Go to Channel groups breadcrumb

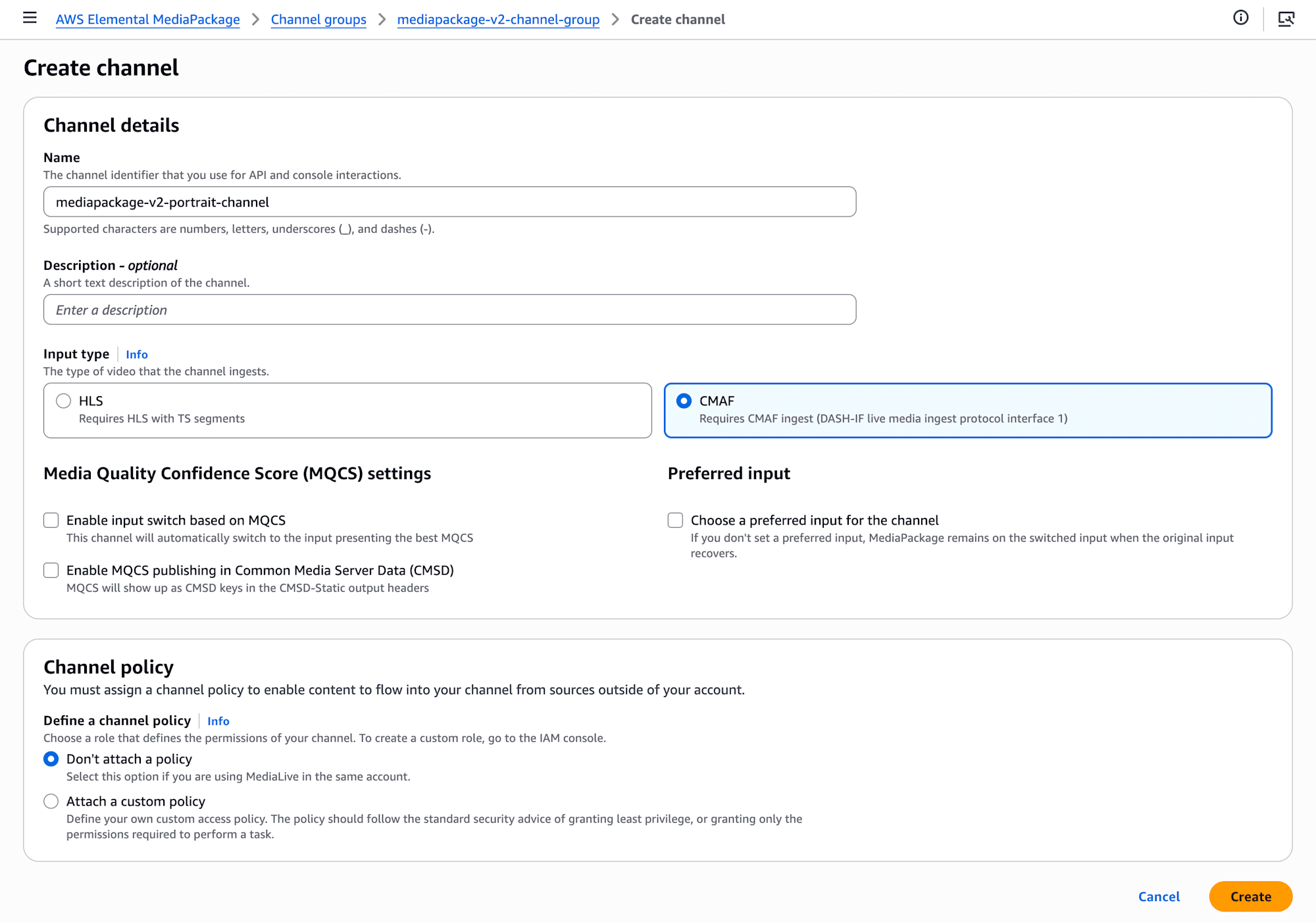(318, 19)
